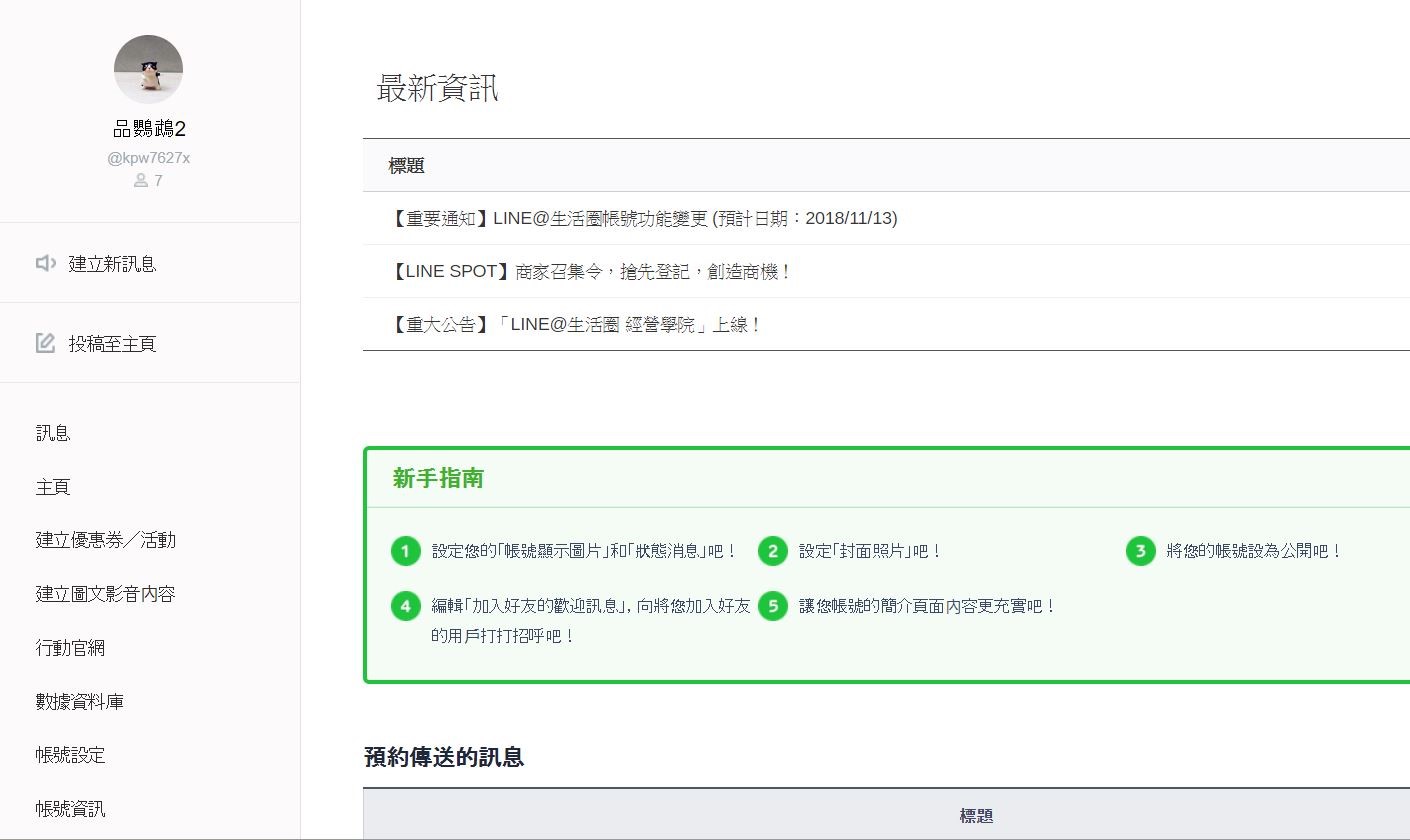Click the 新手指南 heading
Viewport: 1410px width, 840px height.
pos(438,479)
